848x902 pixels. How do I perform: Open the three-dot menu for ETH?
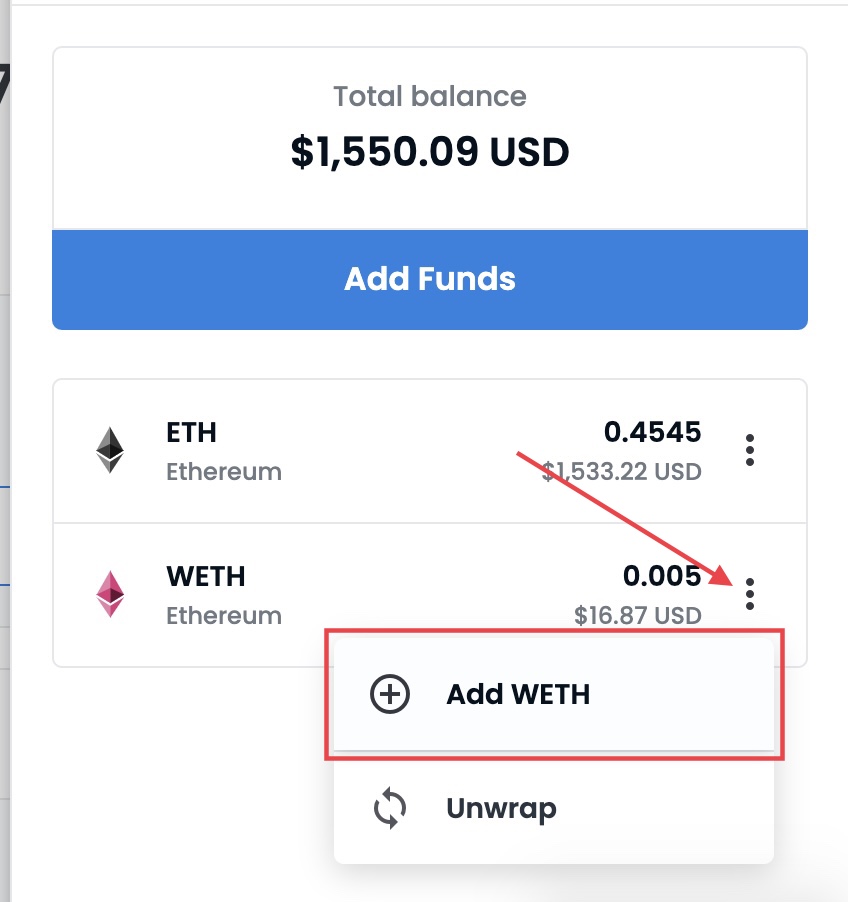click(749, 450)
